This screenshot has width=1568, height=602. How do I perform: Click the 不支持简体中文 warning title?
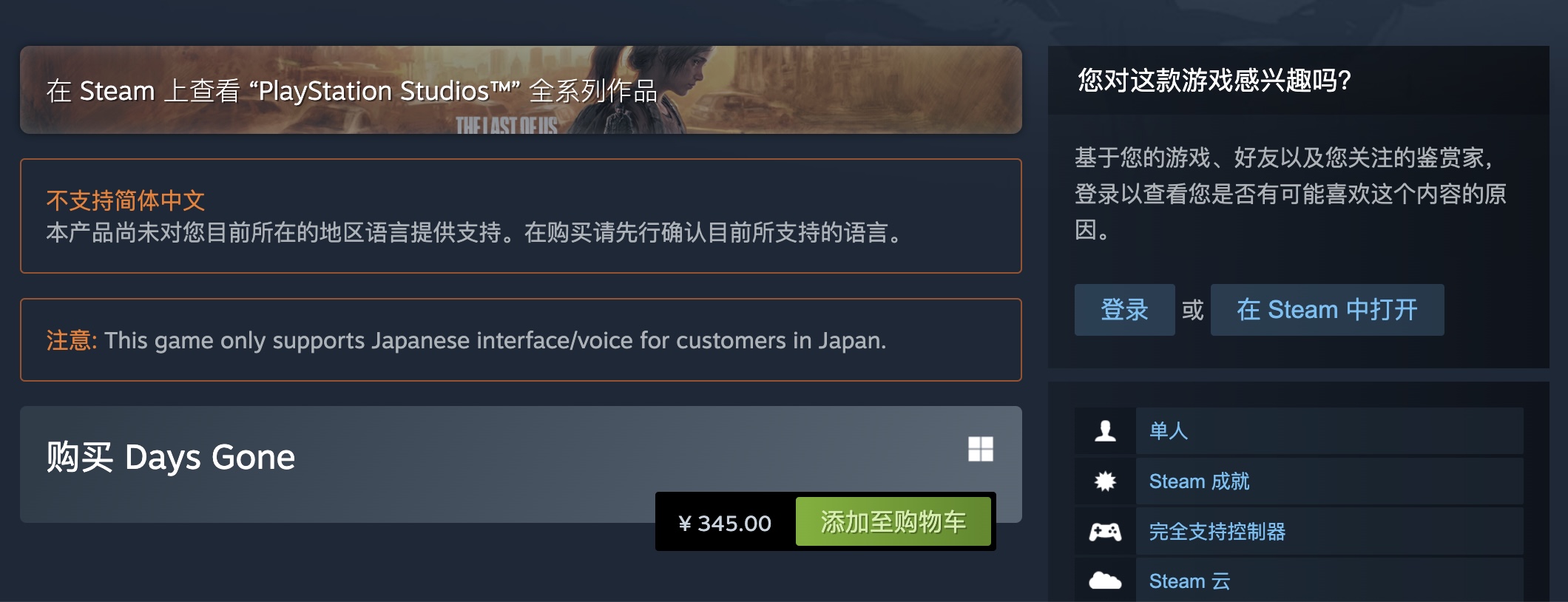point(125,200)
